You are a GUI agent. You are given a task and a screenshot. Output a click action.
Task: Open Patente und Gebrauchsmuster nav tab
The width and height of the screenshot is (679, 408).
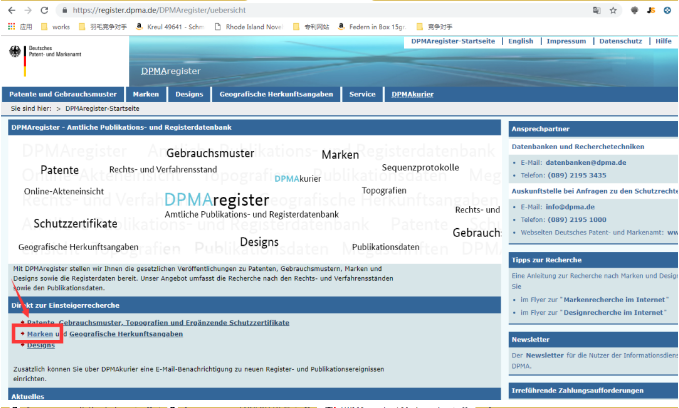point(63,94)
